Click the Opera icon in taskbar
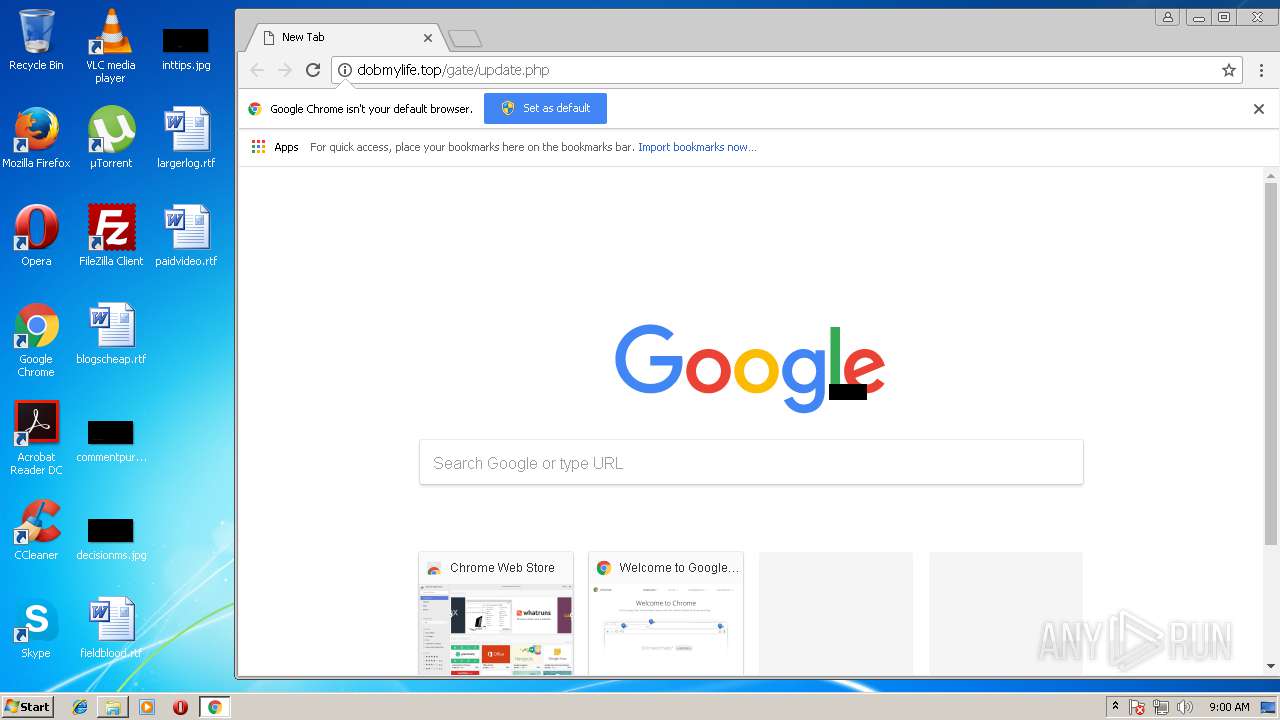This screenshot has height=720, width=1280. pyautogui.click(x=181, y=707)
